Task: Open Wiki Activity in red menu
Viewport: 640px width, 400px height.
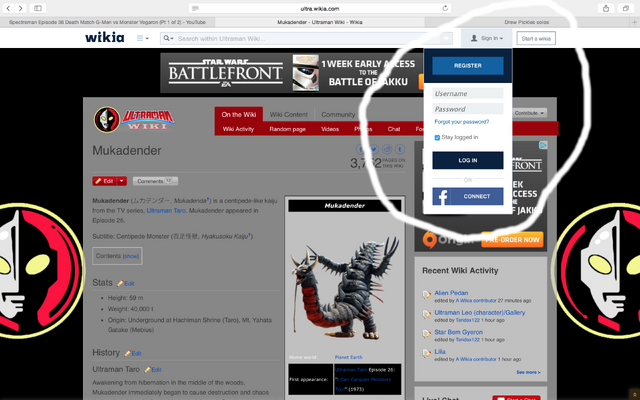Action: pos(238,129)
